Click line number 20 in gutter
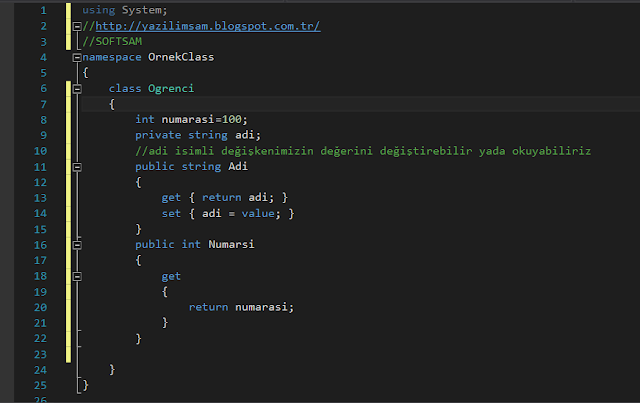640x403 pixels. [40, 307]
